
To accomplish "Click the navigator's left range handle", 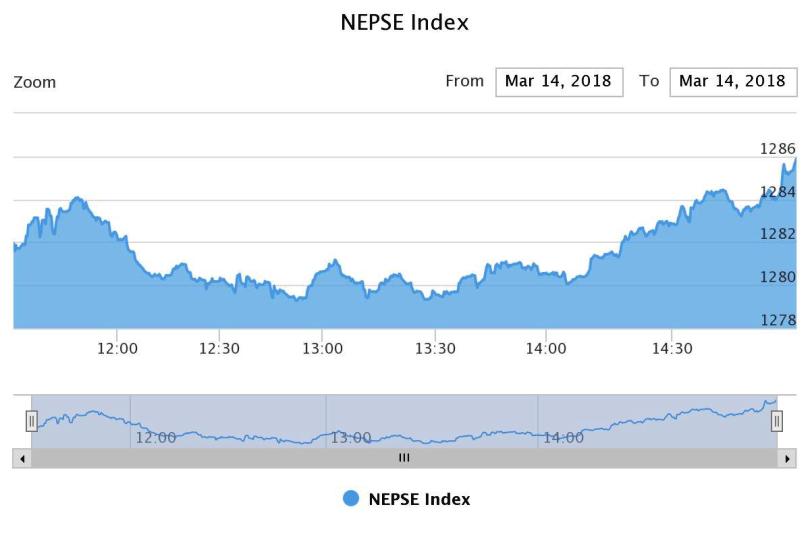I will tap(32, 421).
